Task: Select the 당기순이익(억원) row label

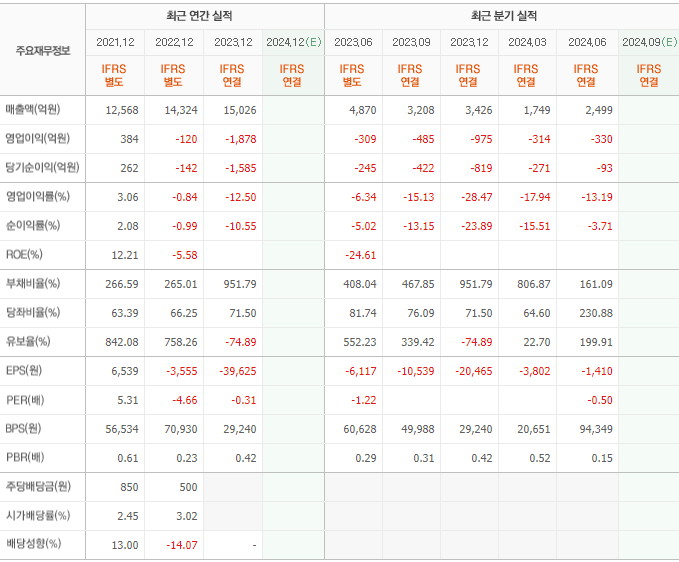Action: (x=42, y=168)
